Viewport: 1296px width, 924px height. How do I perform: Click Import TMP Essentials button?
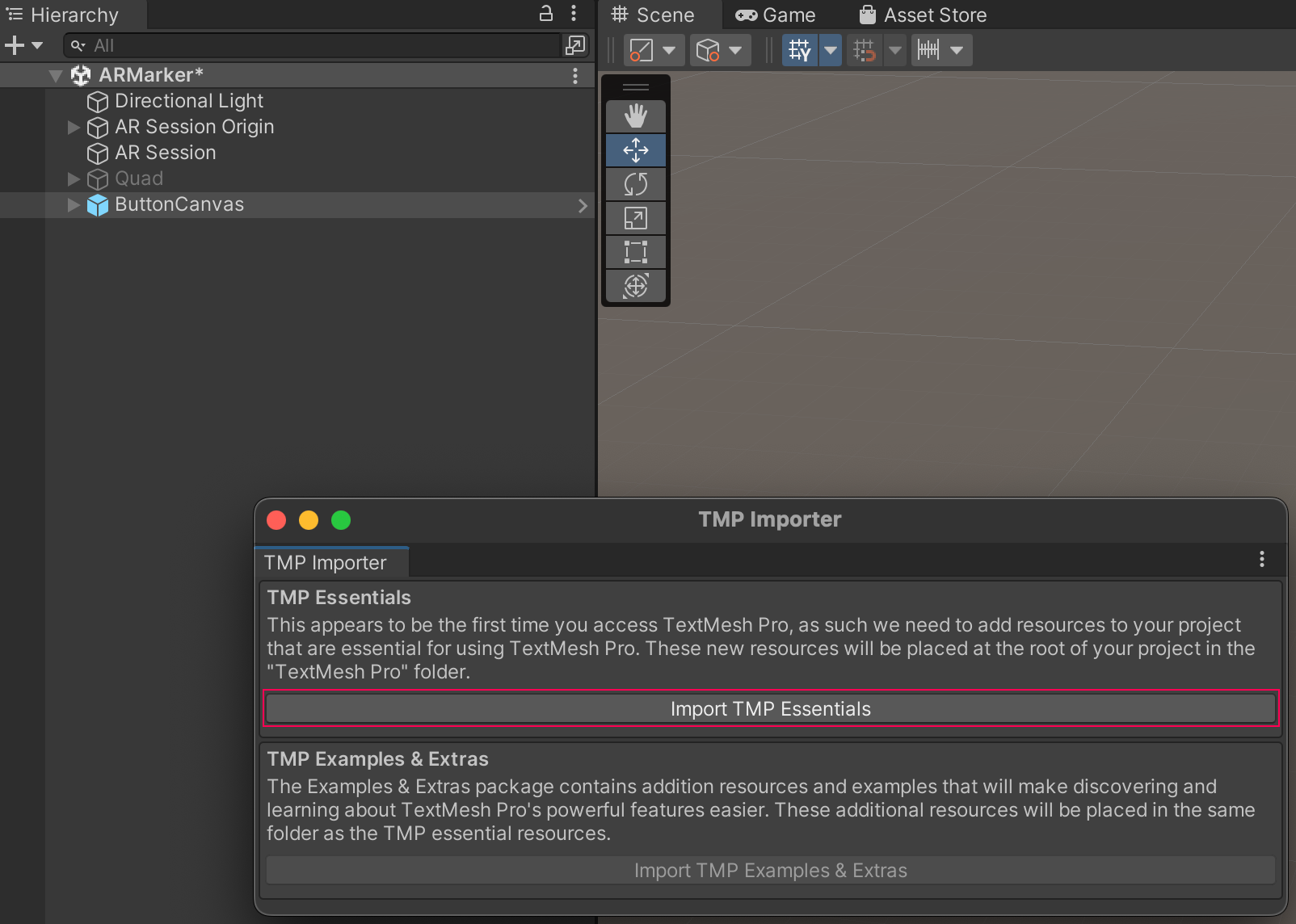[770, 709]
